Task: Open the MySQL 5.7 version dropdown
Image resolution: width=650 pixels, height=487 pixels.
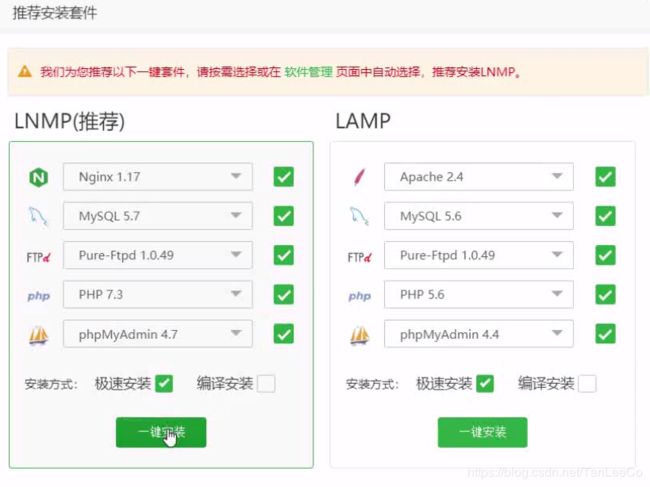Action: [158, 216]
